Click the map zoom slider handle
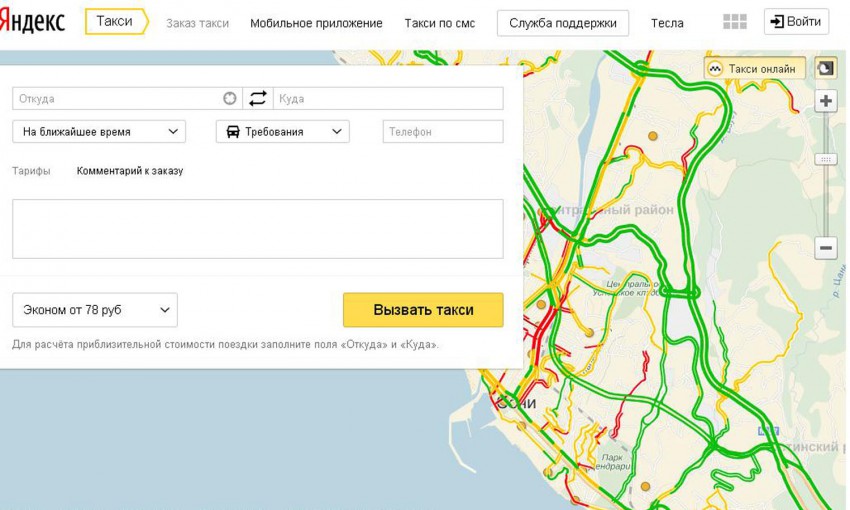850x510 pixels. (x=826, y=159)
